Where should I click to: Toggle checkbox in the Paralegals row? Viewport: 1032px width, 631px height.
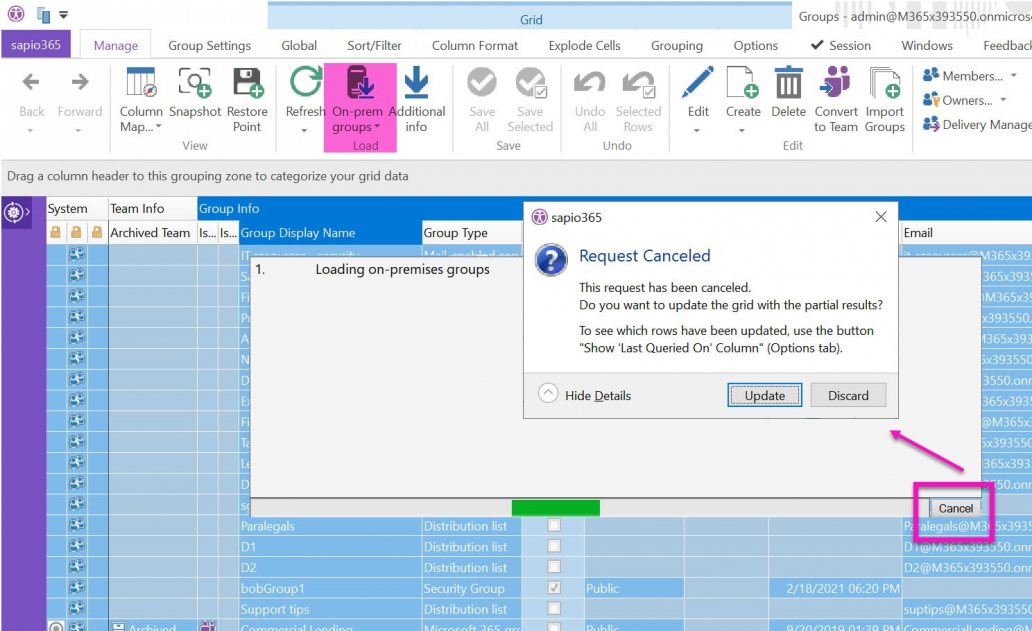(x=554, y=525)
